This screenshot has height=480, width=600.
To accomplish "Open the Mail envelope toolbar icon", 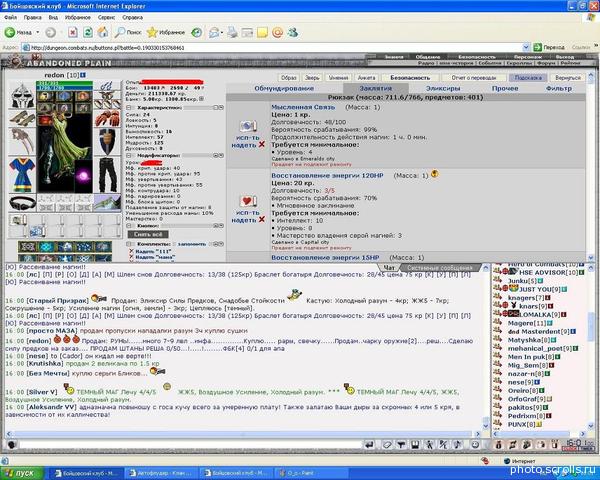I will (214, 33).
